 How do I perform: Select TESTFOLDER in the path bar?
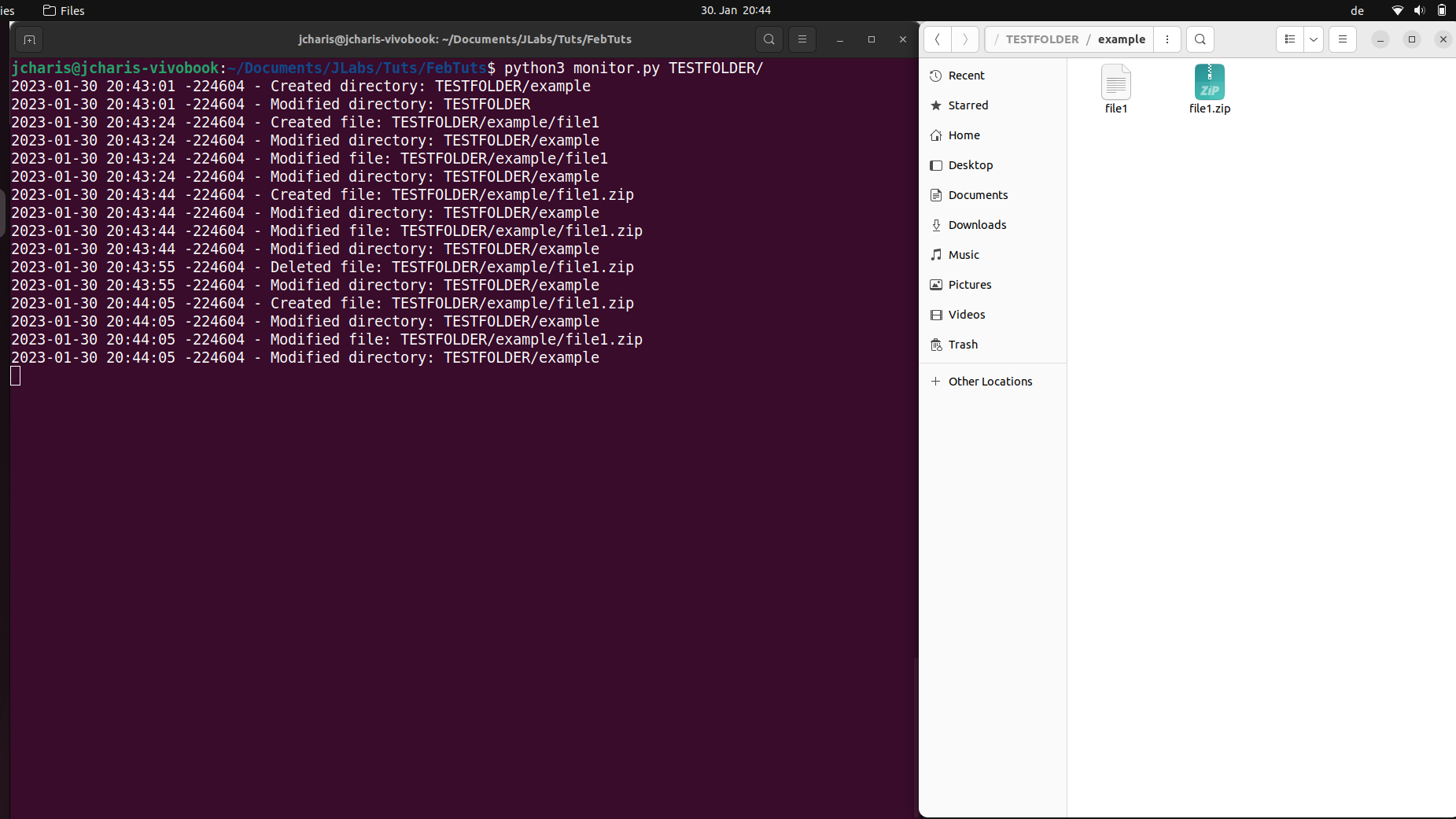pos(1042,39)
